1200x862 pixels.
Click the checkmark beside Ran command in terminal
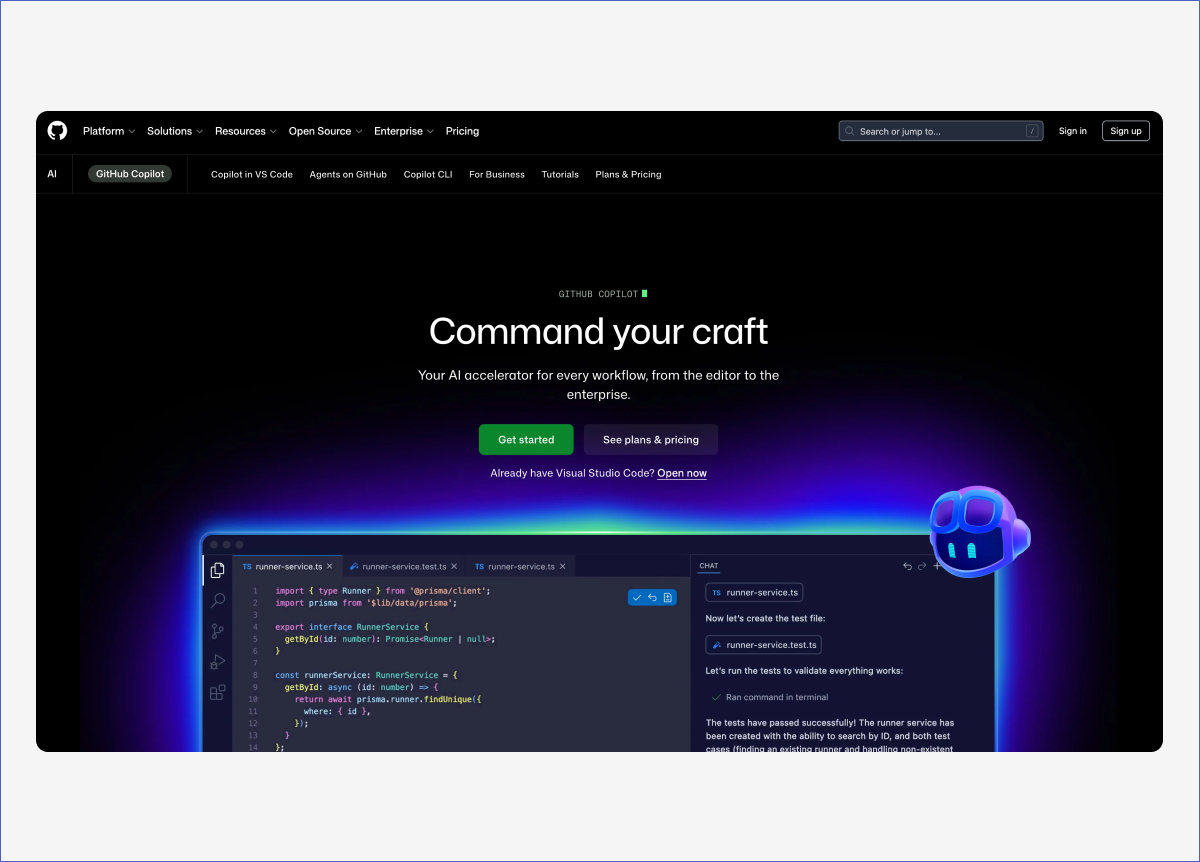click(x=716, y=697)
